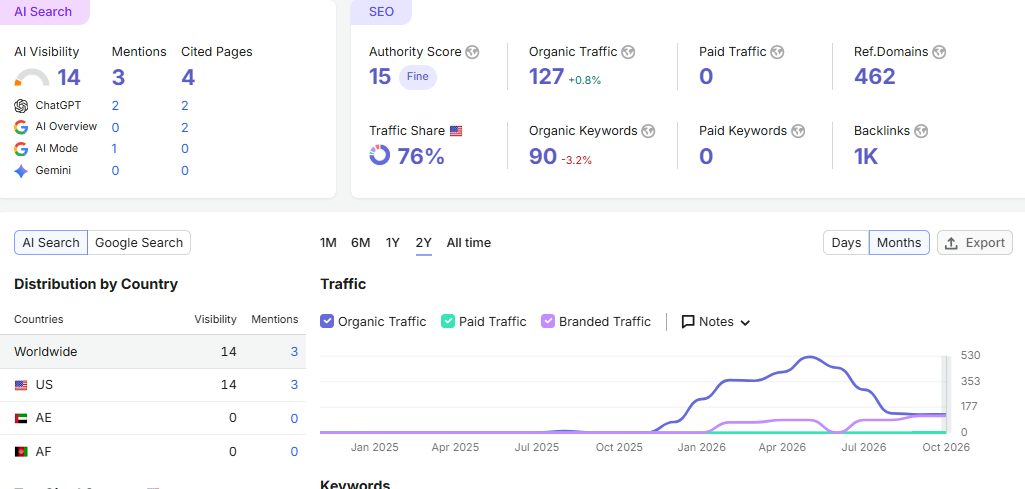Click the Visibility column header
This screenshot has width=1025, height=489.
215,320
